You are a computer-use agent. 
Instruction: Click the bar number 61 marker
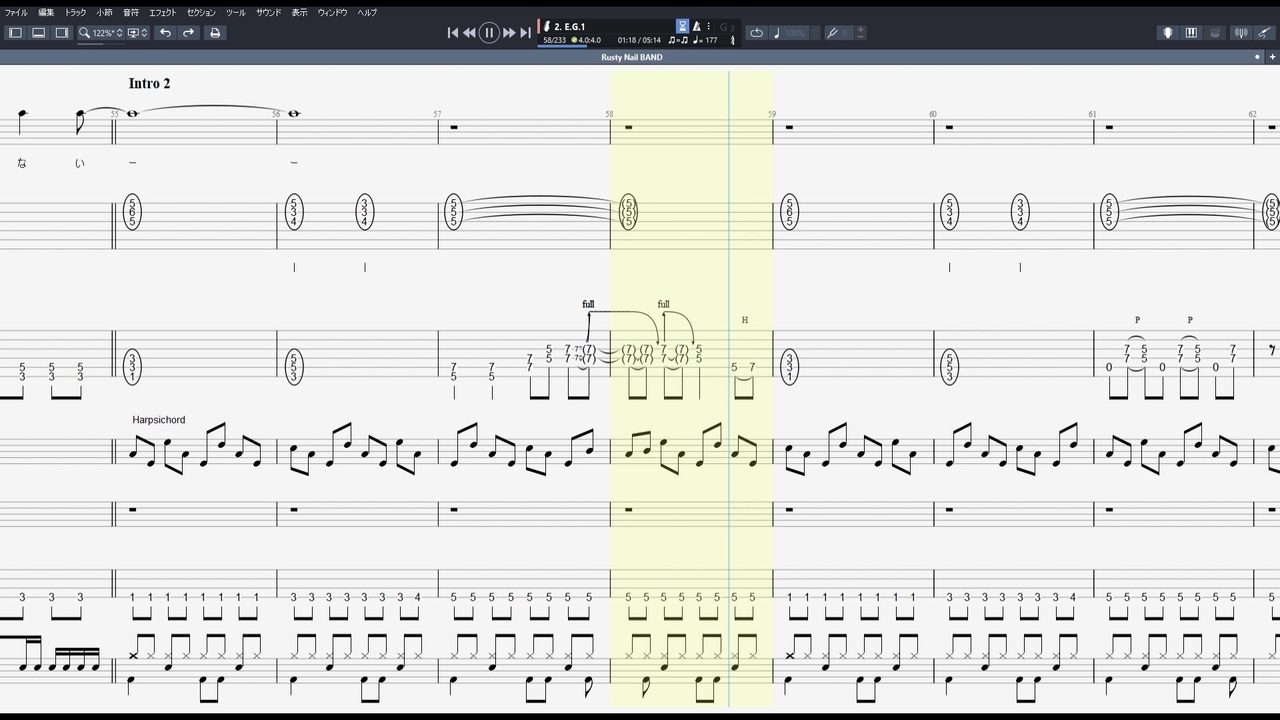pyautogui.click(x=1092, y=114)
